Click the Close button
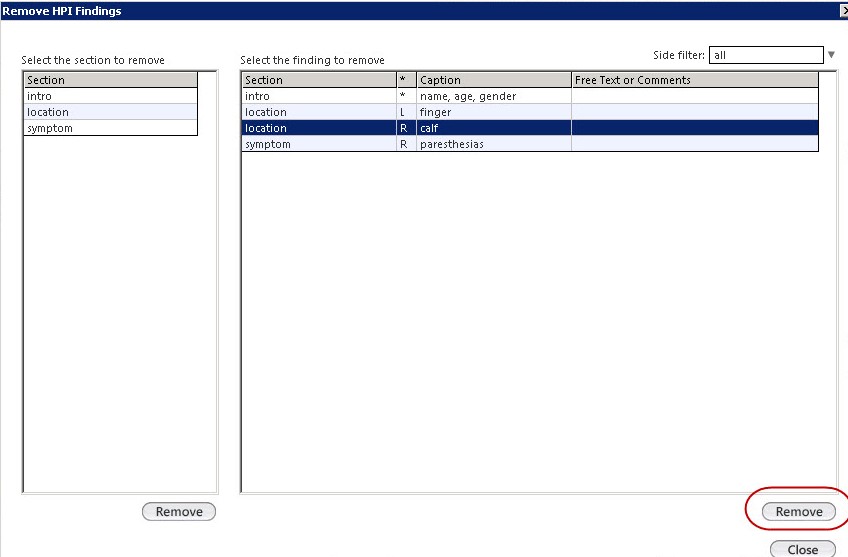 [803, 549]
